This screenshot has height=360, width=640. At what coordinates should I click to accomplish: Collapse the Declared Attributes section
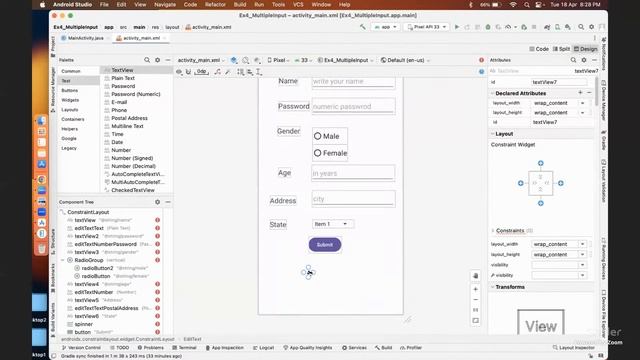[x=492, y=93]
